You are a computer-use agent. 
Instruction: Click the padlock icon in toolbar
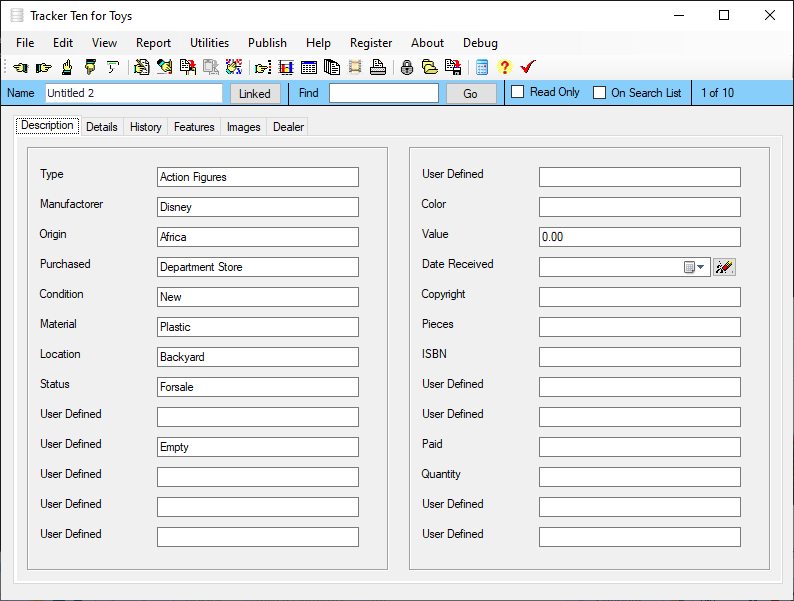tap(407, 67)
